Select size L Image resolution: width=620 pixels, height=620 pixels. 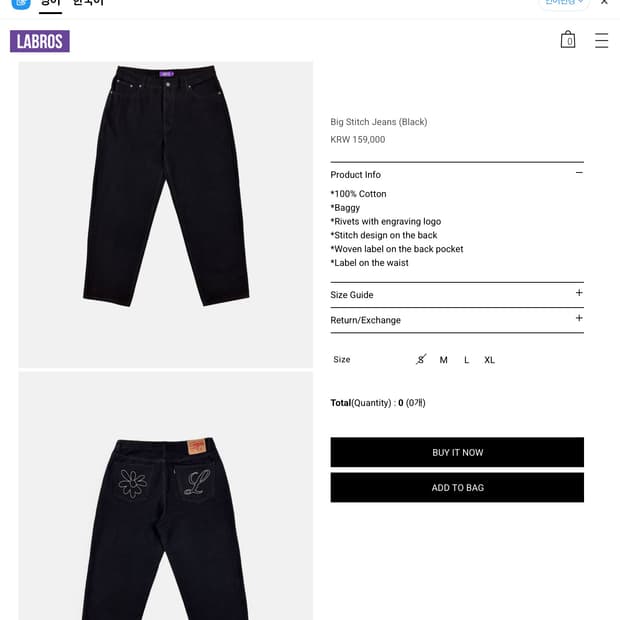467,360
